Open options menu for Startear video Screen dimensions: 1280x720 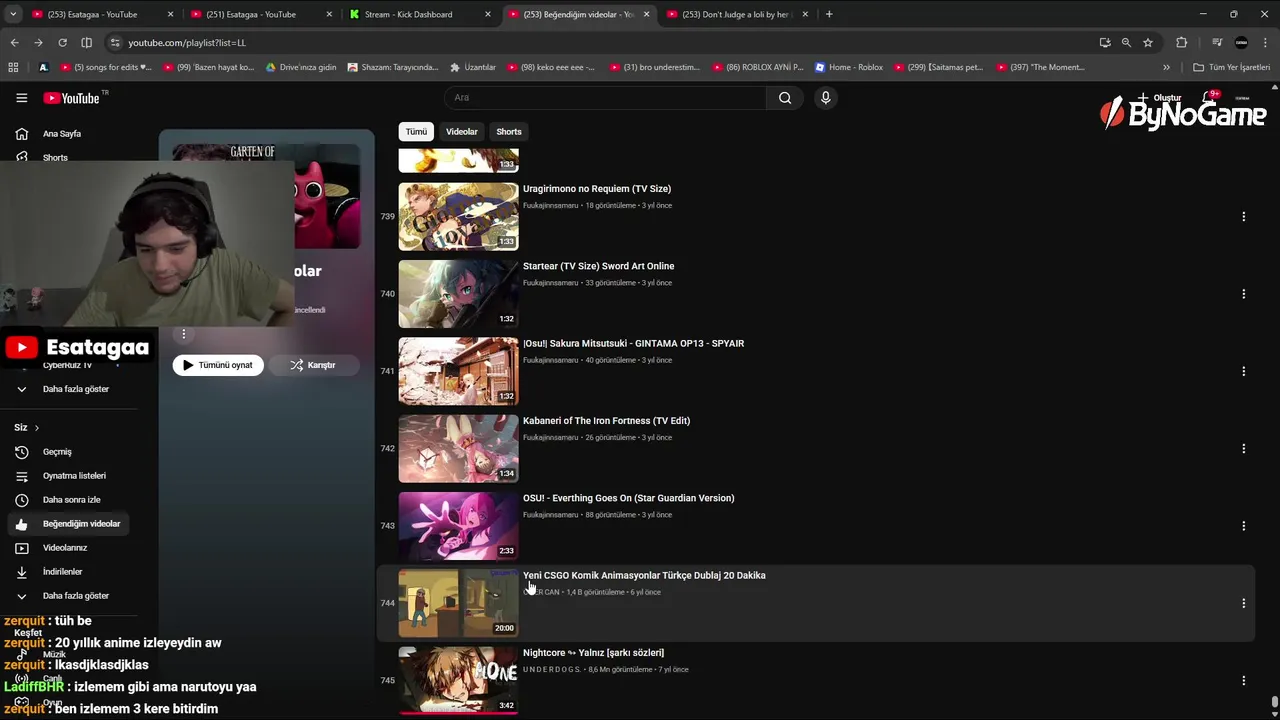(x=1243, y=294)
